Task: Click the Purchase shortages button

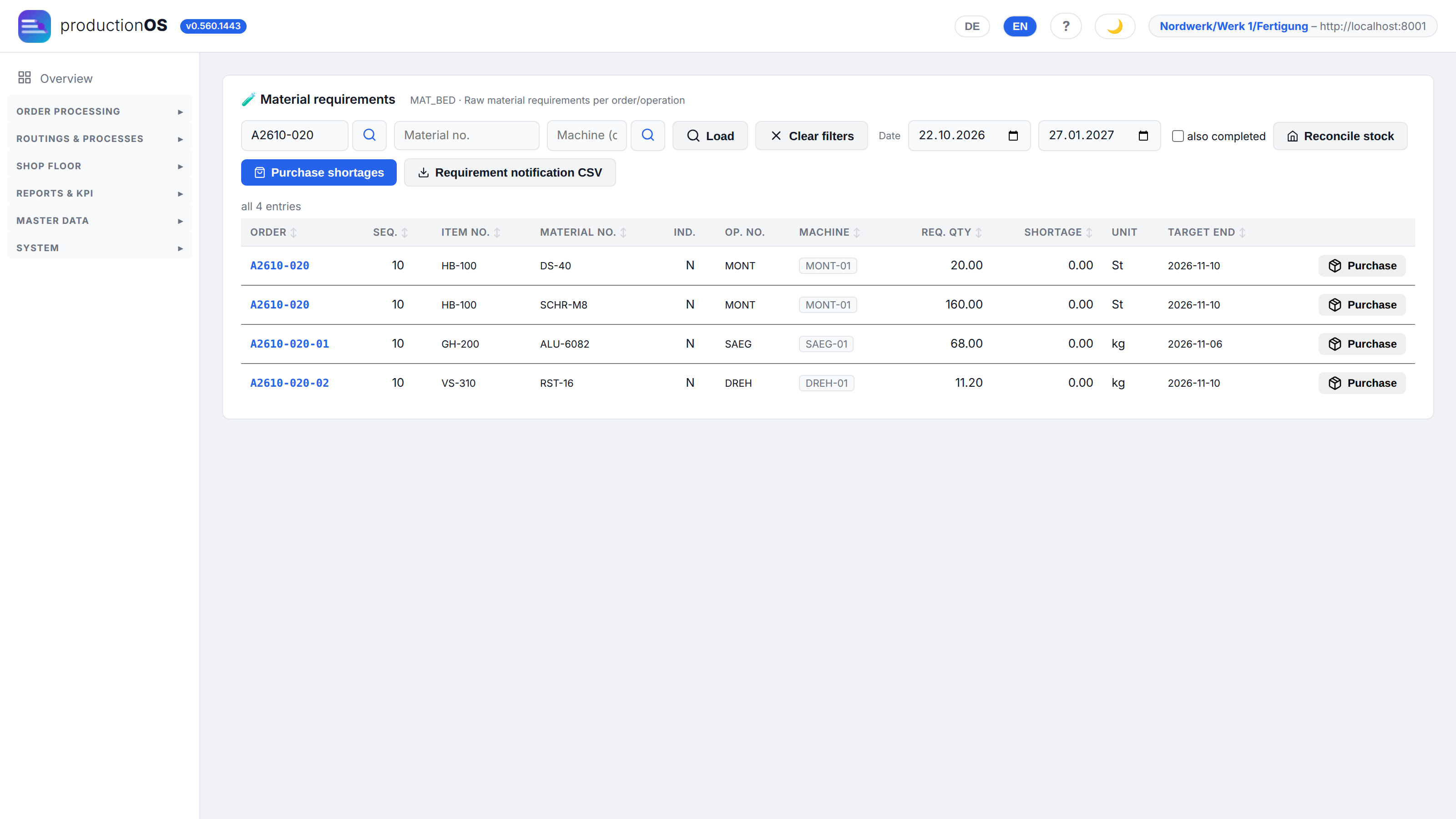Action: [x=319, y=172]
